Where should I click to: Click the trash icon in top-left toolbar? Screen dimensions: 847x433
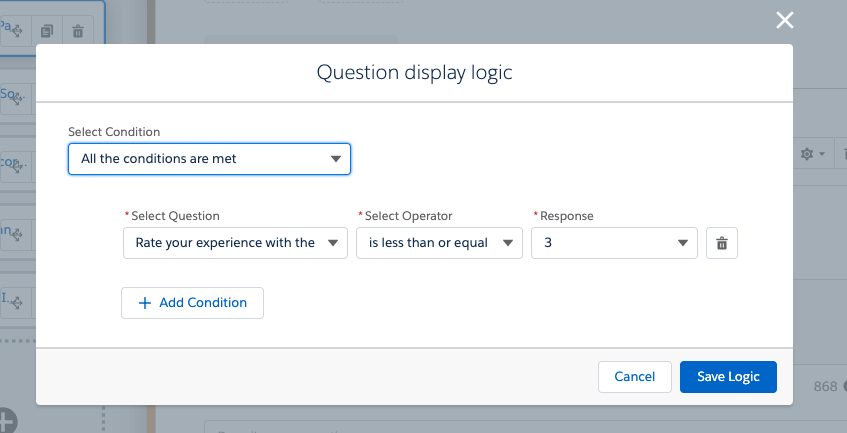[x=77, y=31]
